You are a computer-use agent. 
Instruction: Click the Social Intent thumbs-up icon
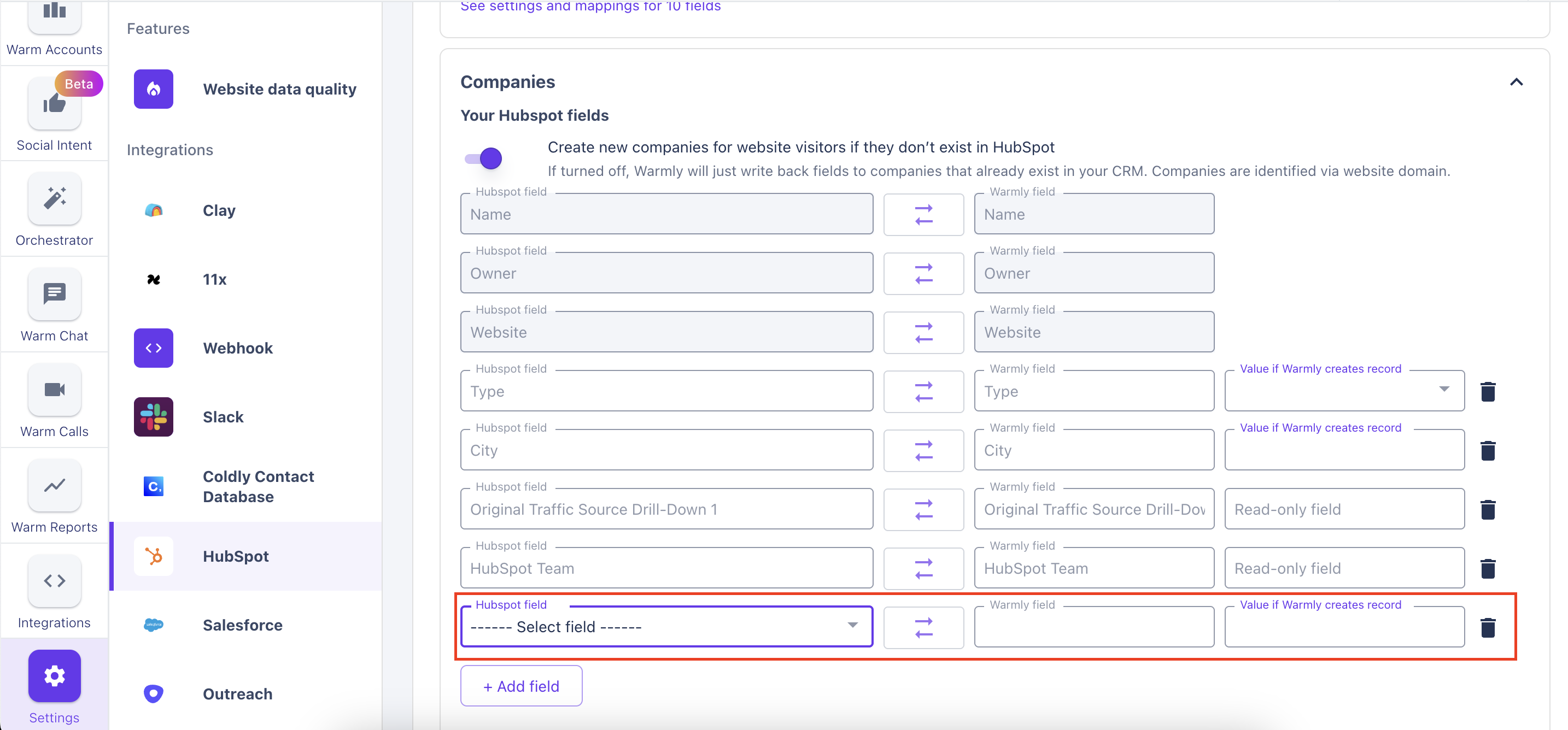click(x=54, y=104)
